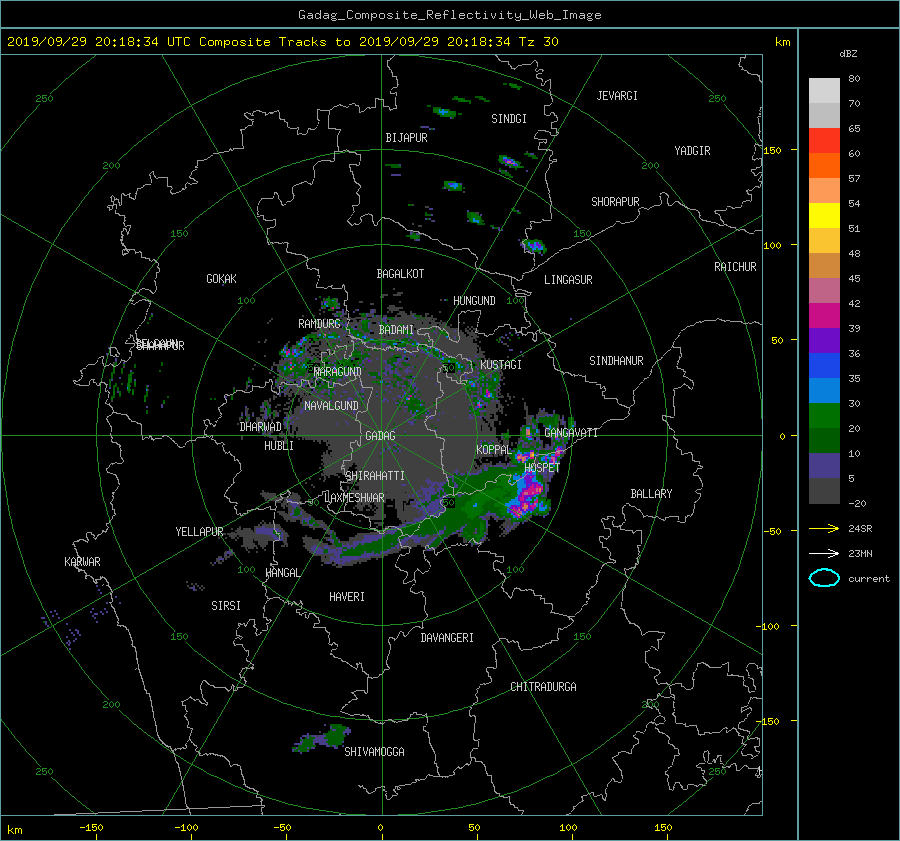The width and height of the screenshot is (900, 841).
Task: Click the YELLAPUR city label
Action: click(199, 532)
